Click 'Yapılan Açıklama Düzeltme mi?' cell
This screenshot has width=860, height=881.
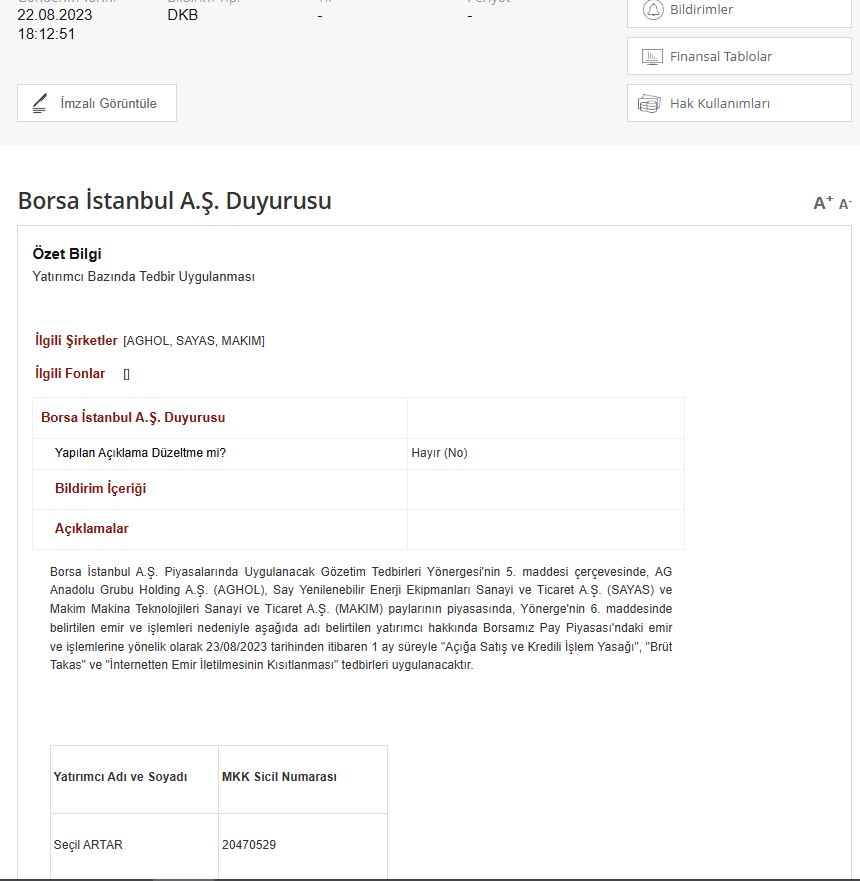pyautogui.click(x=220, y=453)
